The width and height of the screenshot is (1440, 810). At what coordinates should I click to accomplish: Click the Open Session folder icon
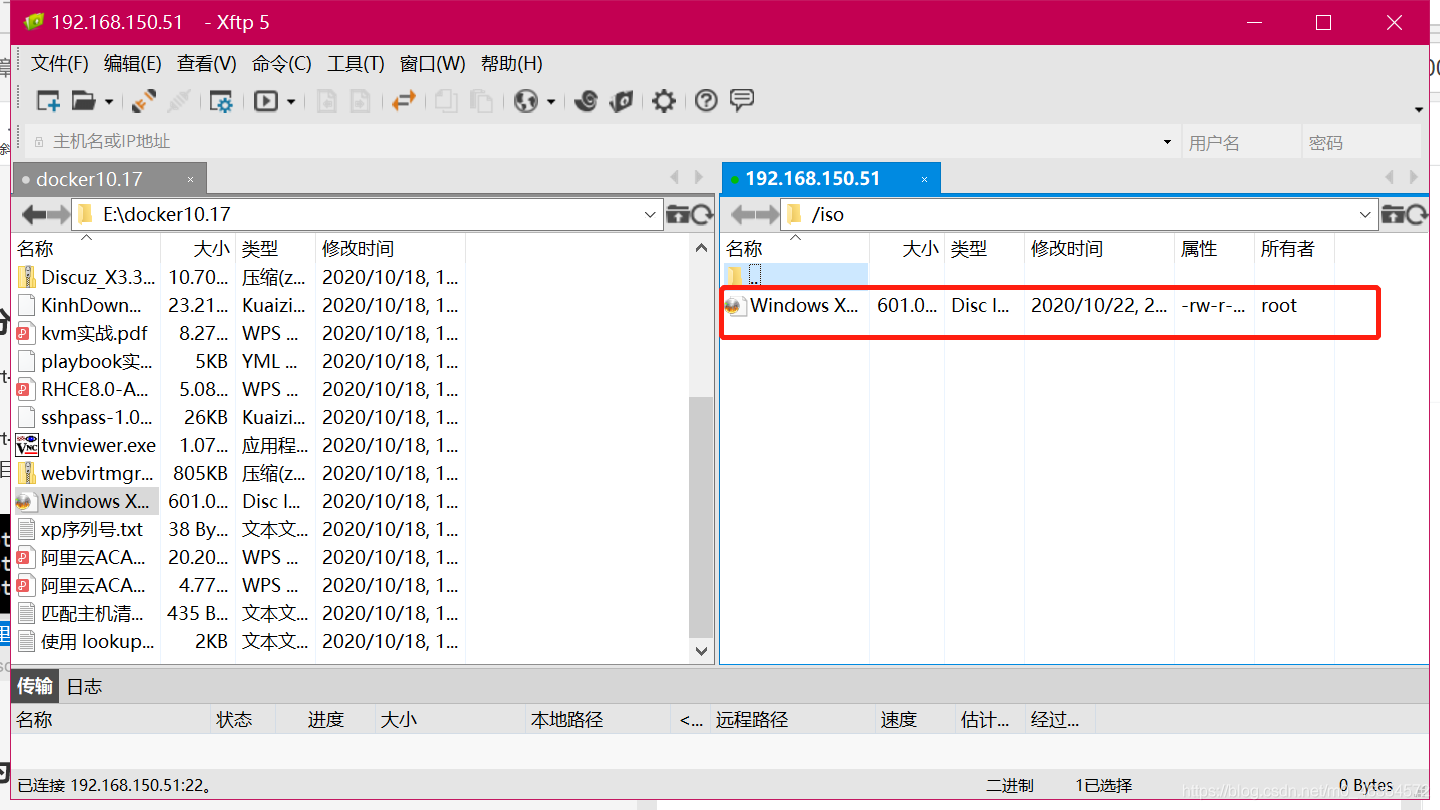(x=83, y=101)
